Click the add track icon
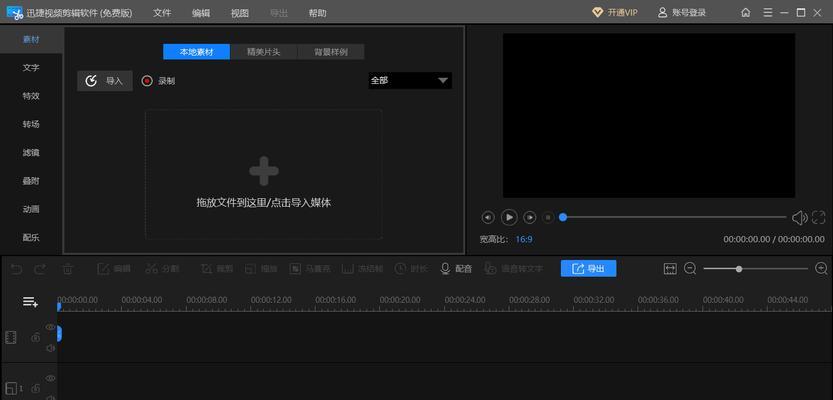 tap(30, 302)
